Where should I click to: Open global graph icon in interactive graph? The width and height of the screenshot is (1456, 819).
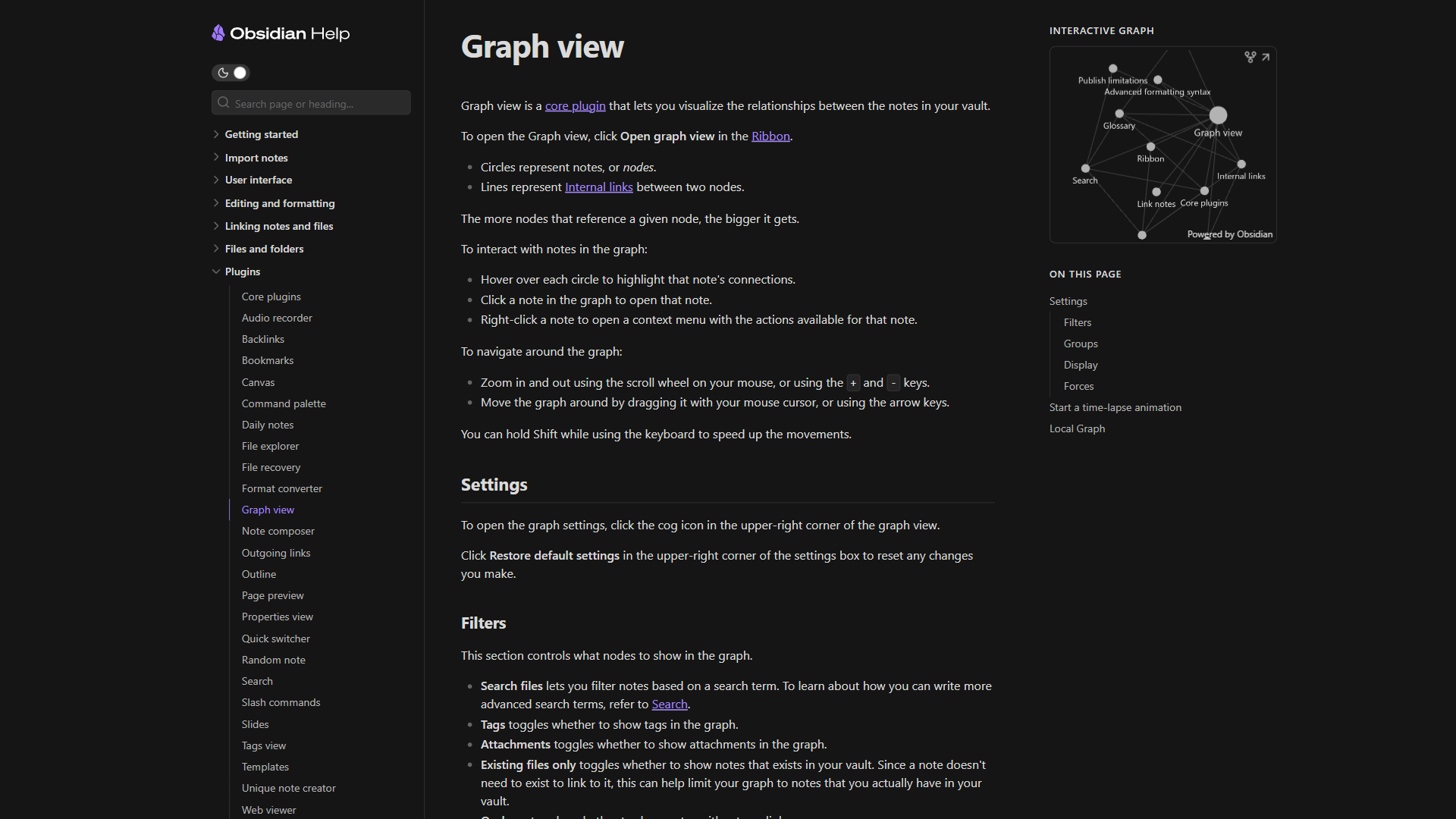click(x=1250, y=57)
